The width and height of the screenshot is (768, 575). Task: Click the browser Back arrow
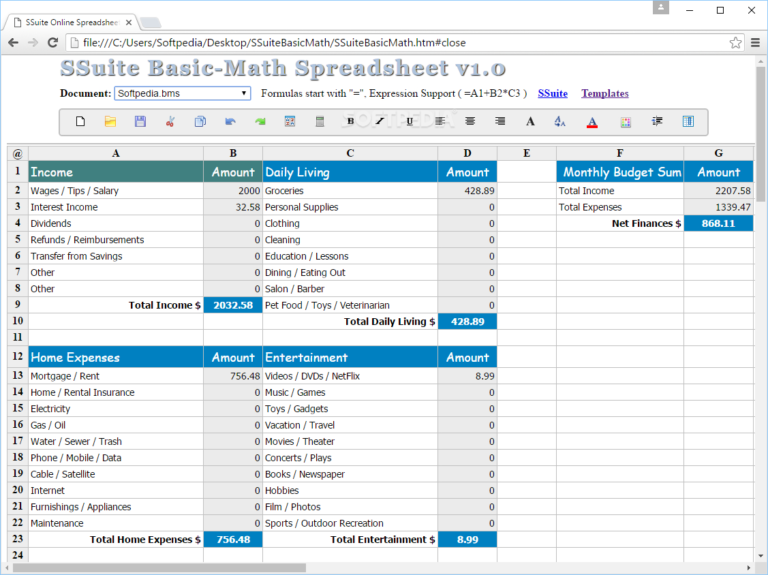[13, 43]
